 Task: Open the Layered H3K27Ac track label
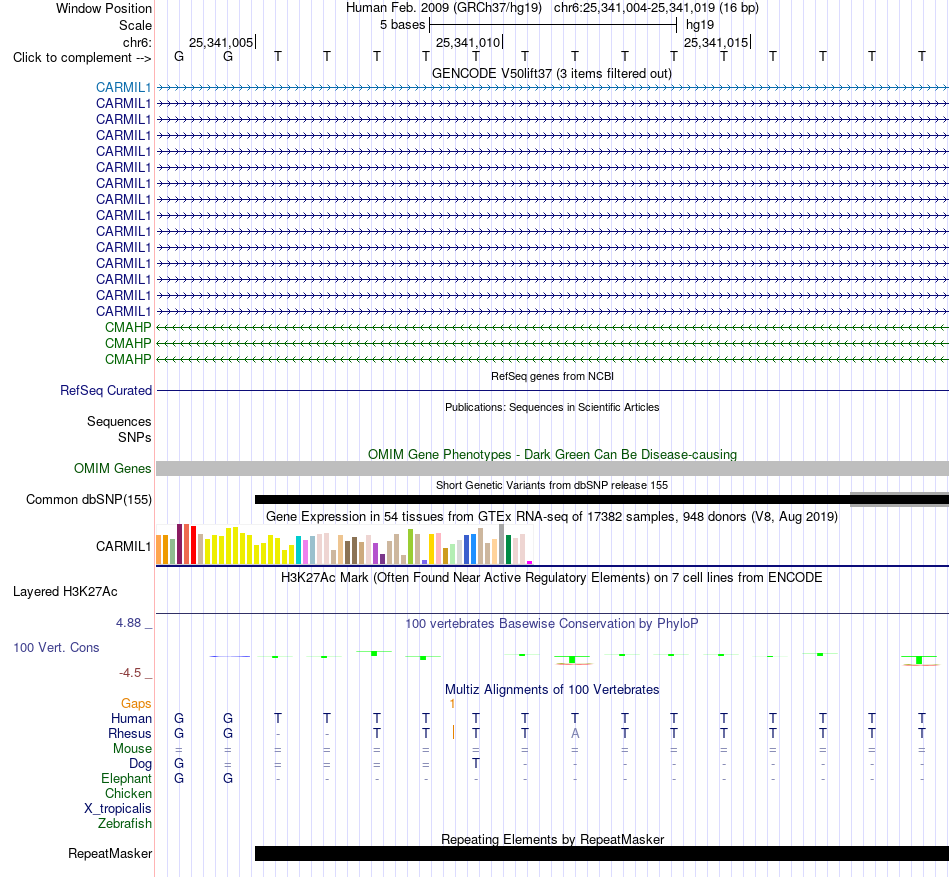pos(65,592)
